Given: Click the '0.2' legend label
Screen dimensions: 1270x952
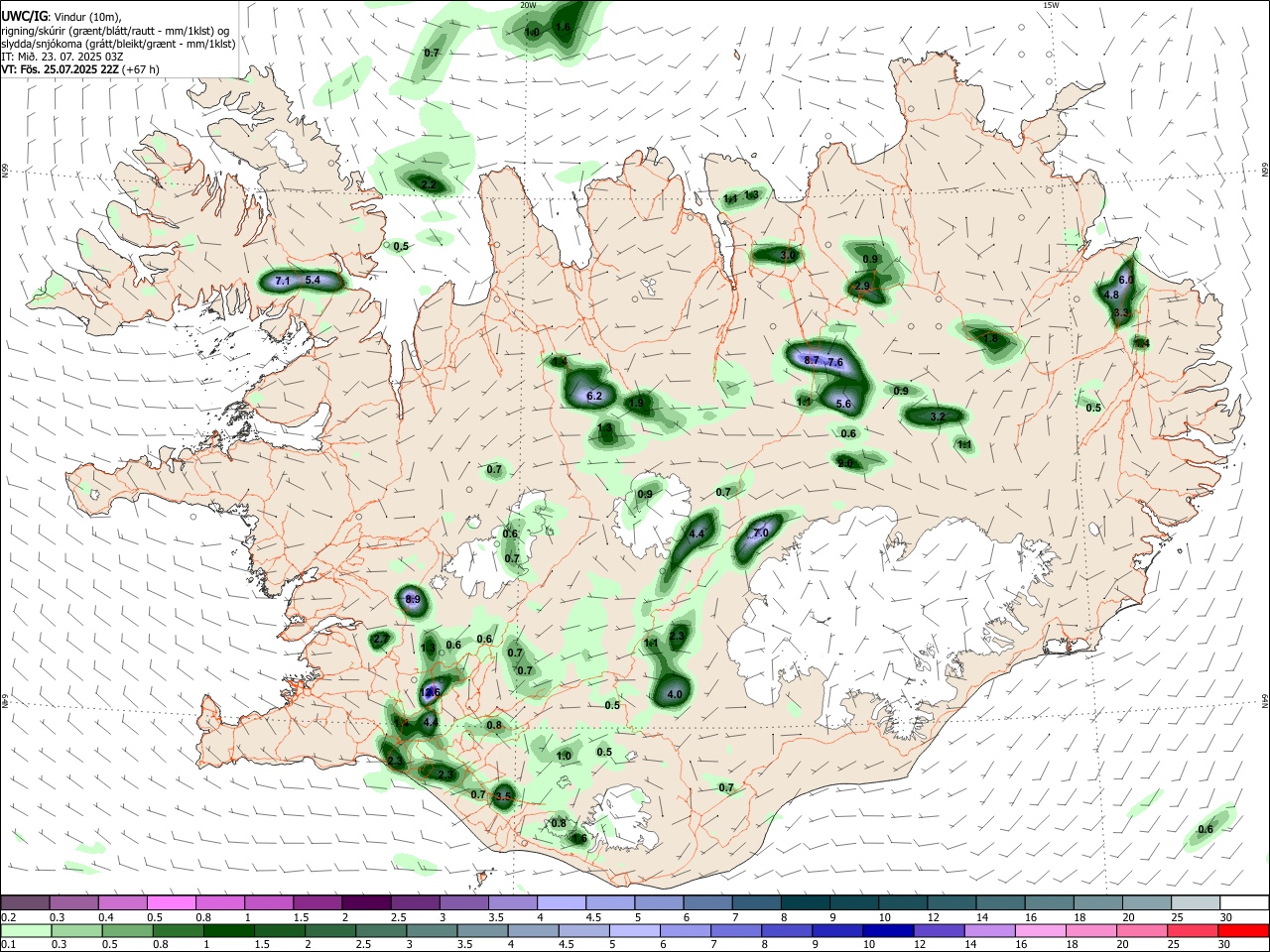Looking at the screenshot, I should tap(8, 917).
